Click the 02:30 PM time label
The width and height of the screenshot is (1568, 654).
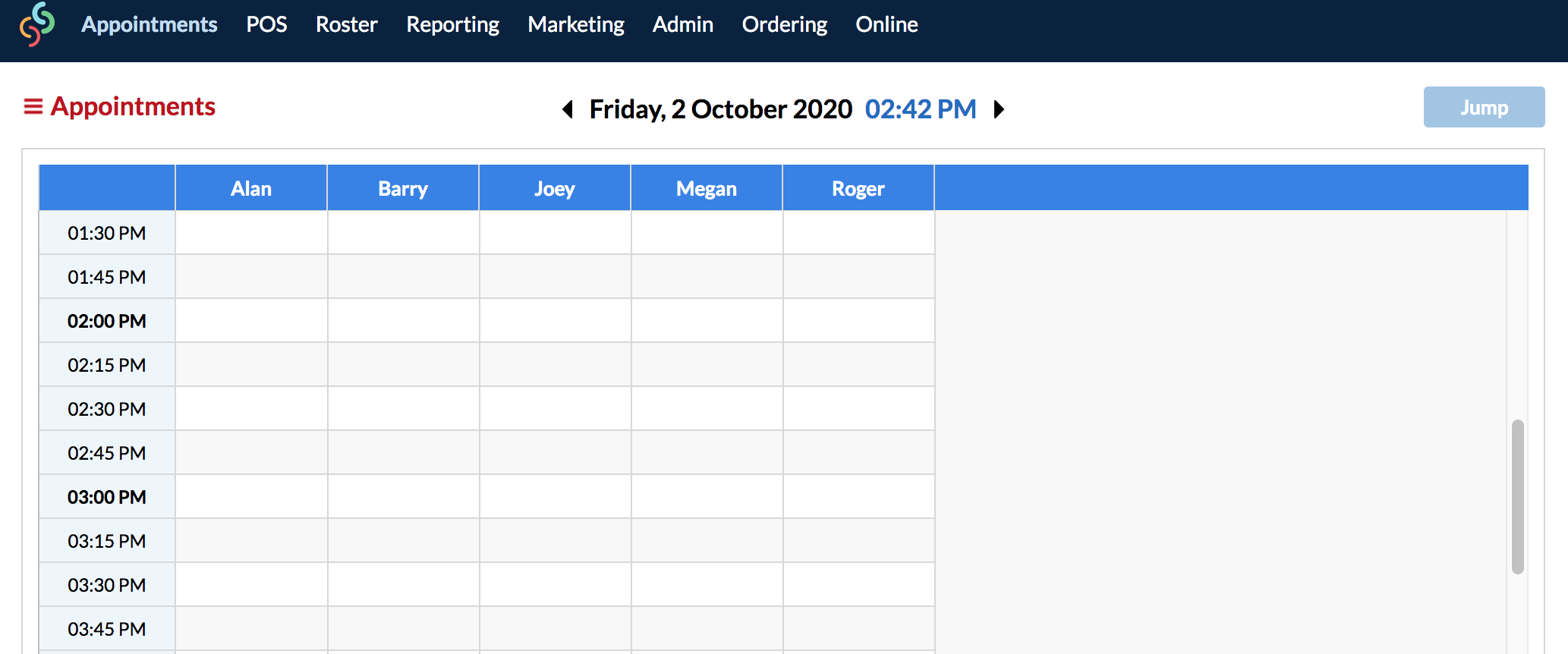(x=107, y=409)
